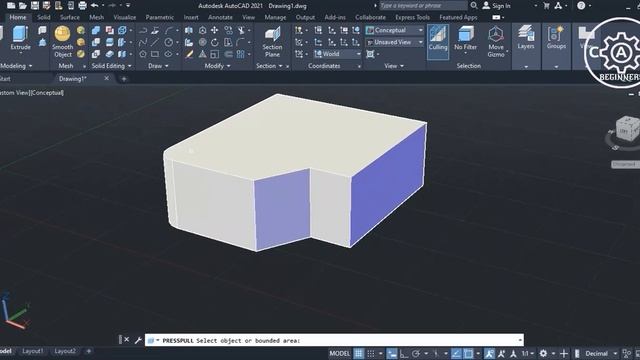Switch to the Solid ribbon tab

pyautogui.click(x=44, y=17)
